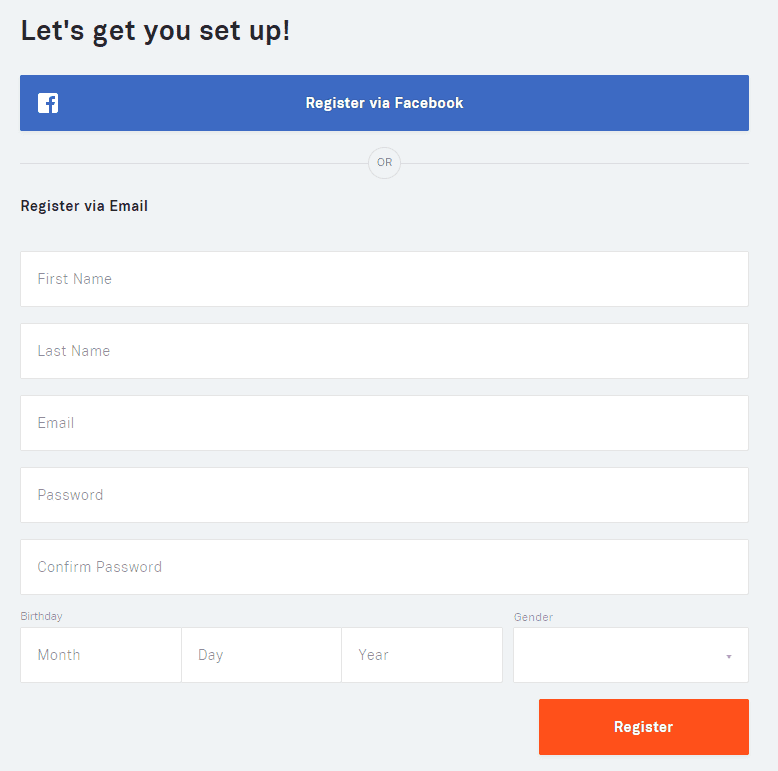Viewport: 778px width, 771px height.
Task: Choose Register via Facebook button text
Action: [384, 103]
